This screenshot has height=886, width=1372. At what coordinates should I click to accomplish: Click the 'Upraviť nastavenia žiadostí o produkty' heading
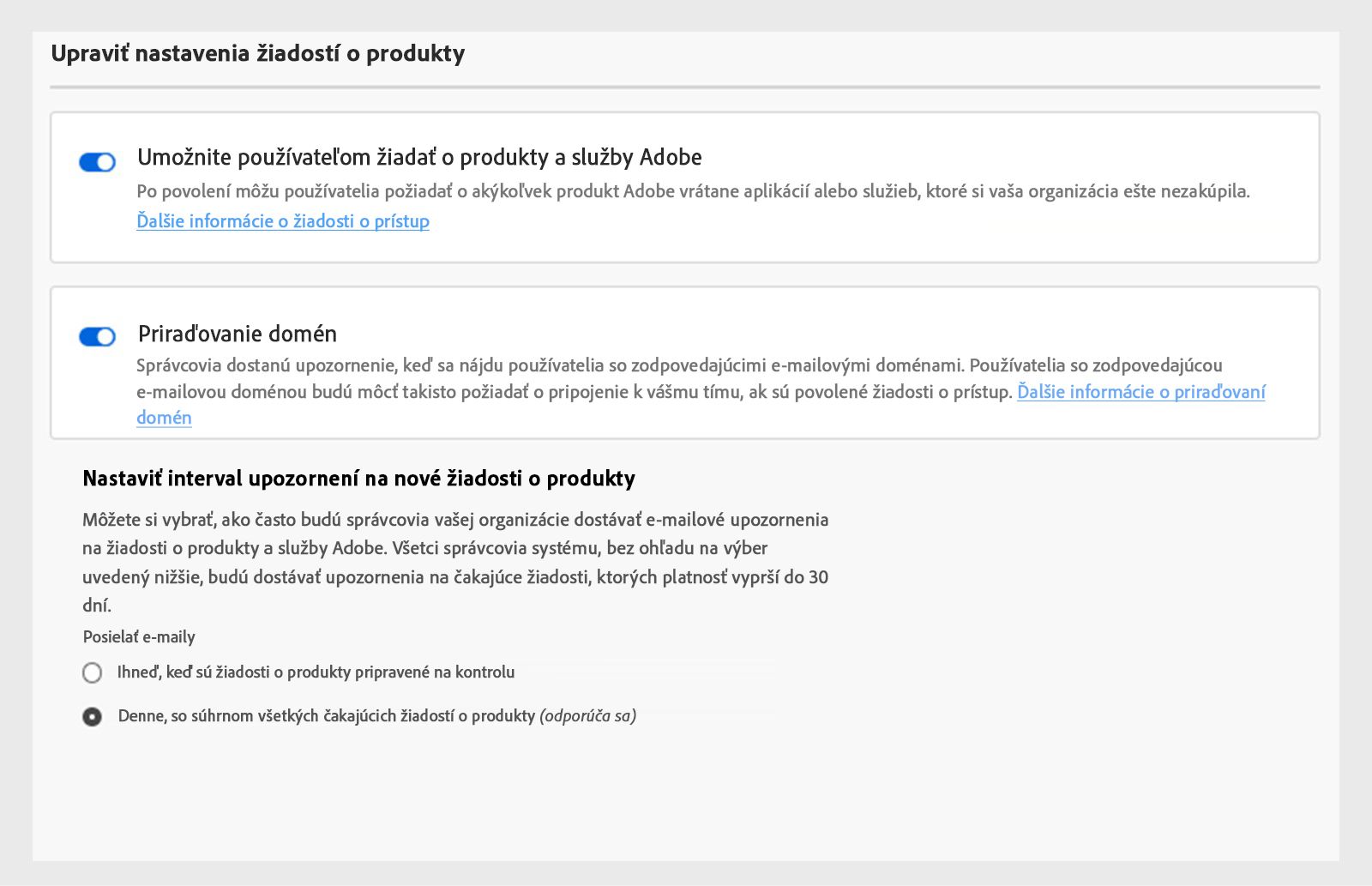[258, 53]
